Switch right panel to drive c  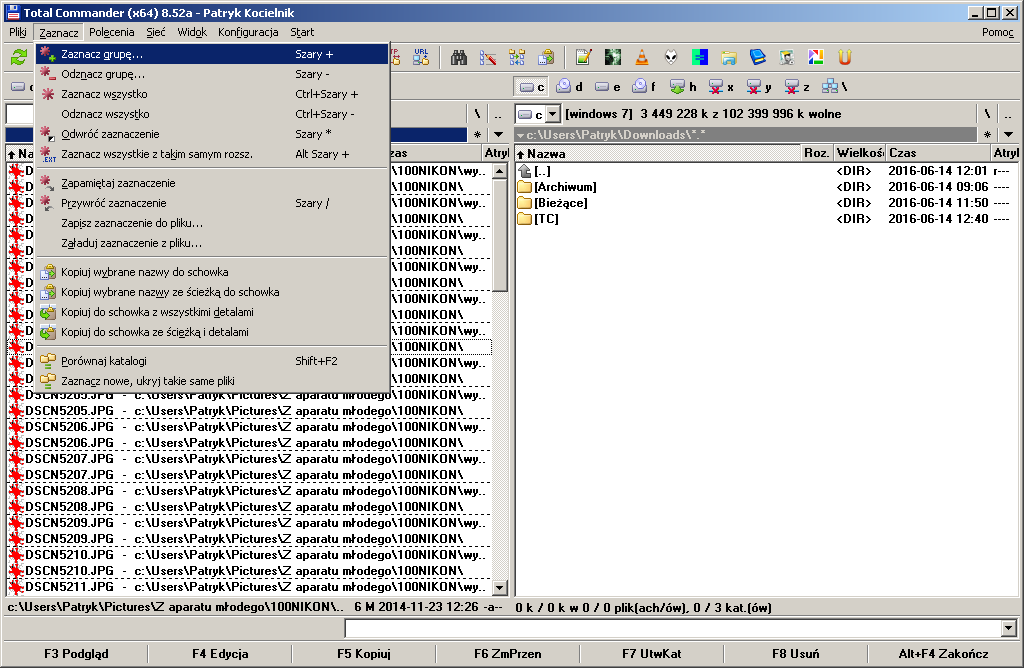pyautogui.click(x=532, y=87)
